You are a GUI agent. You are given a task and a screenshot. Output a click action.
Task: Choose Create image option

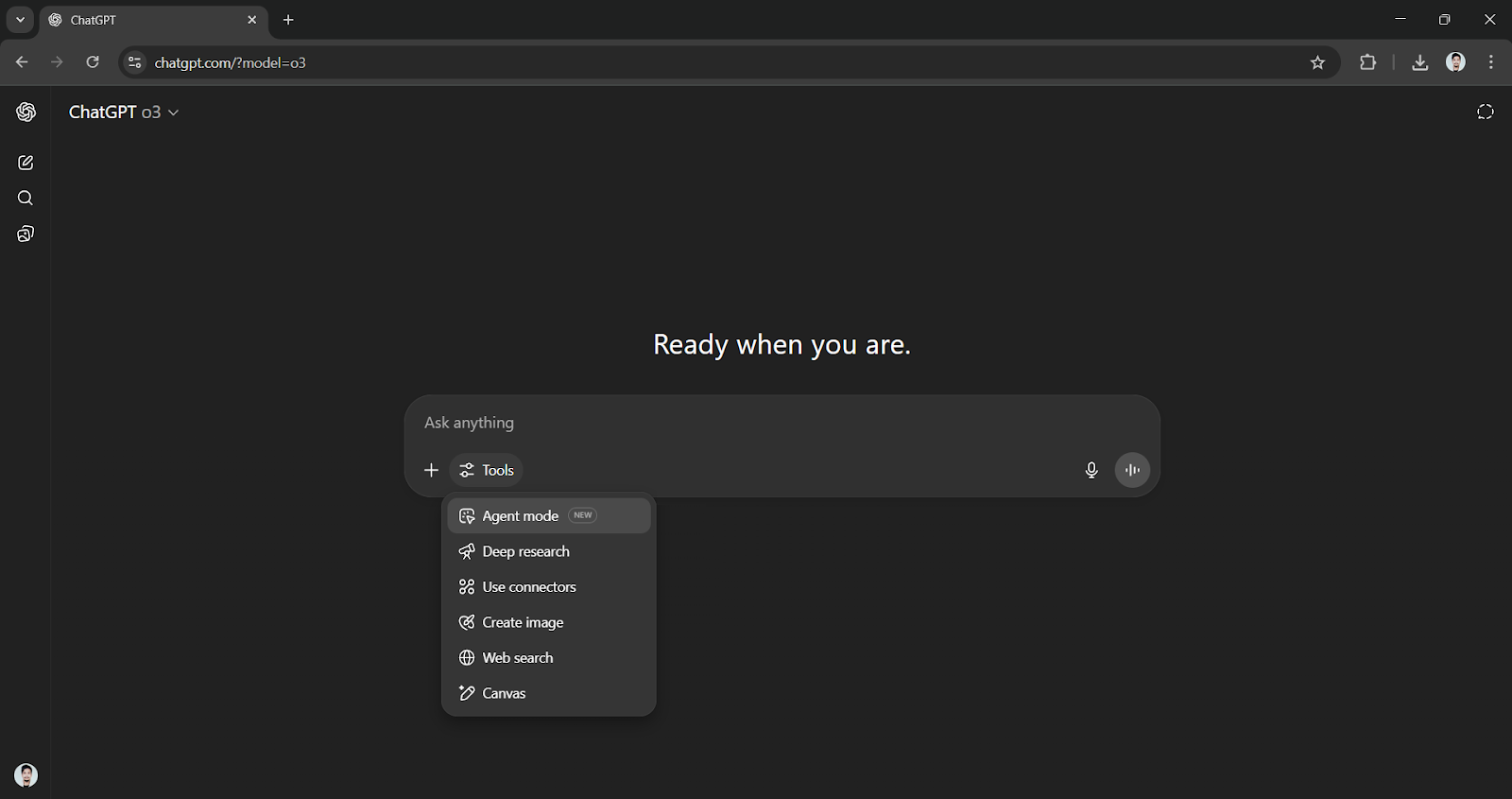click(549, 622)
